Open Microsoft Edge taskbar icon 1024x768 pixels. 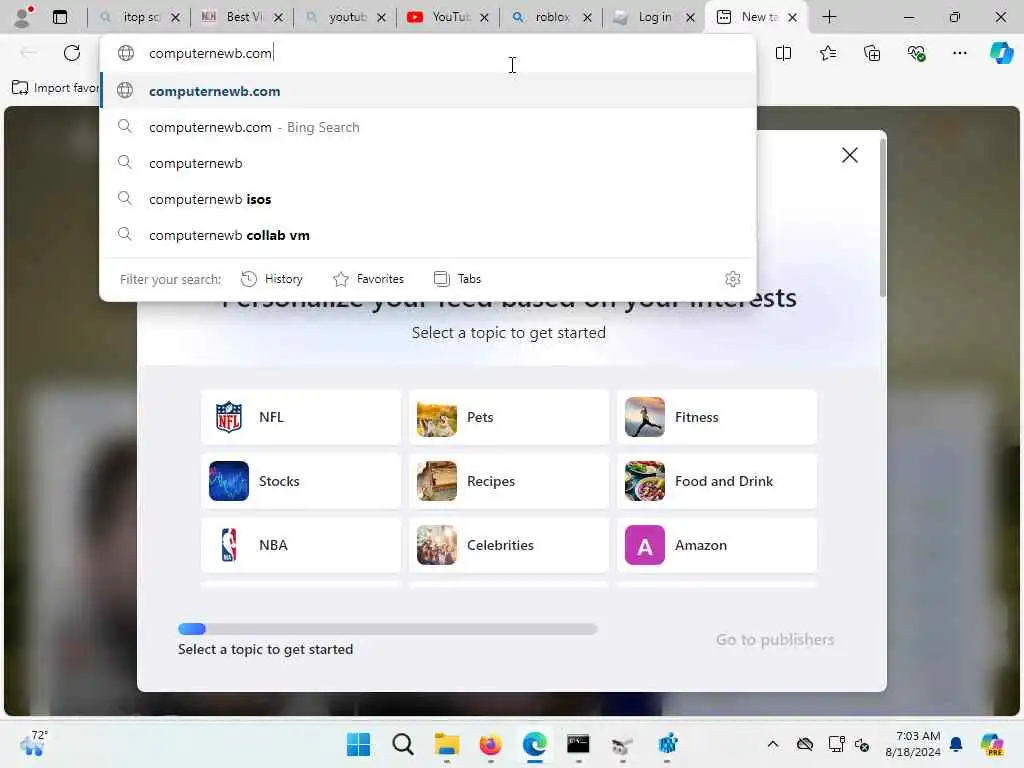pyautogui.click(x=534, y=744)
